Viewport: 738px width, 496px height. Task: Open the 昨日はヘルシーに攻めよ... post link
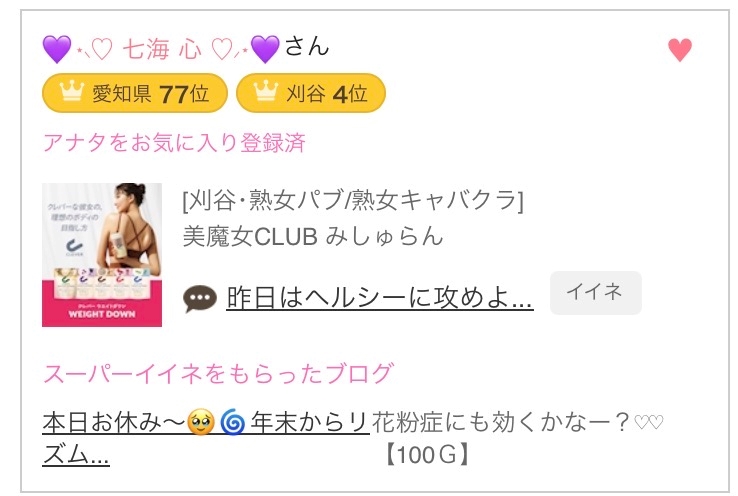tap(380, 297)
